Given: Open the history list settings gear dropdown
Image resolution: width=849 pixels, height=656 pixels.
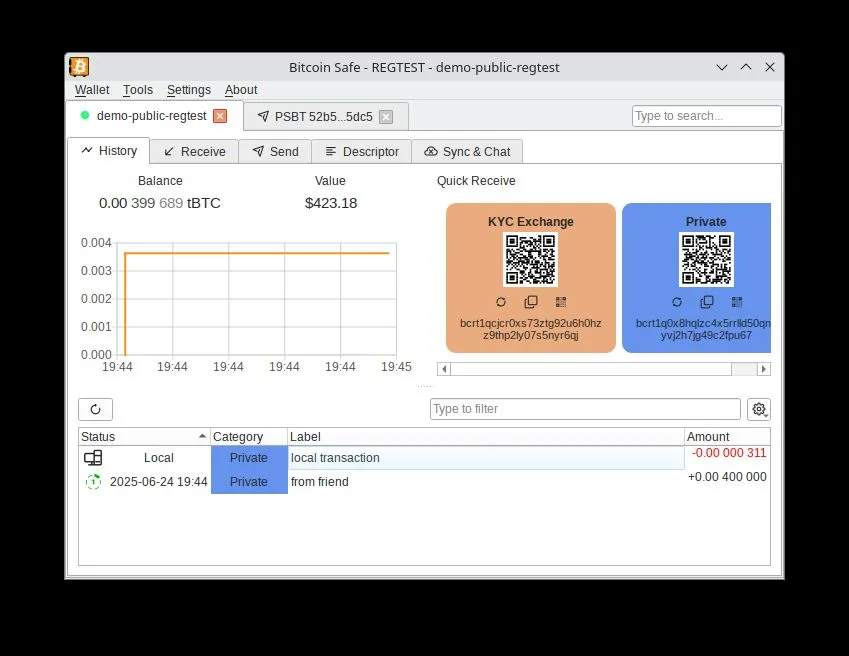Looking at the screenshot, I should click(759, 409).
